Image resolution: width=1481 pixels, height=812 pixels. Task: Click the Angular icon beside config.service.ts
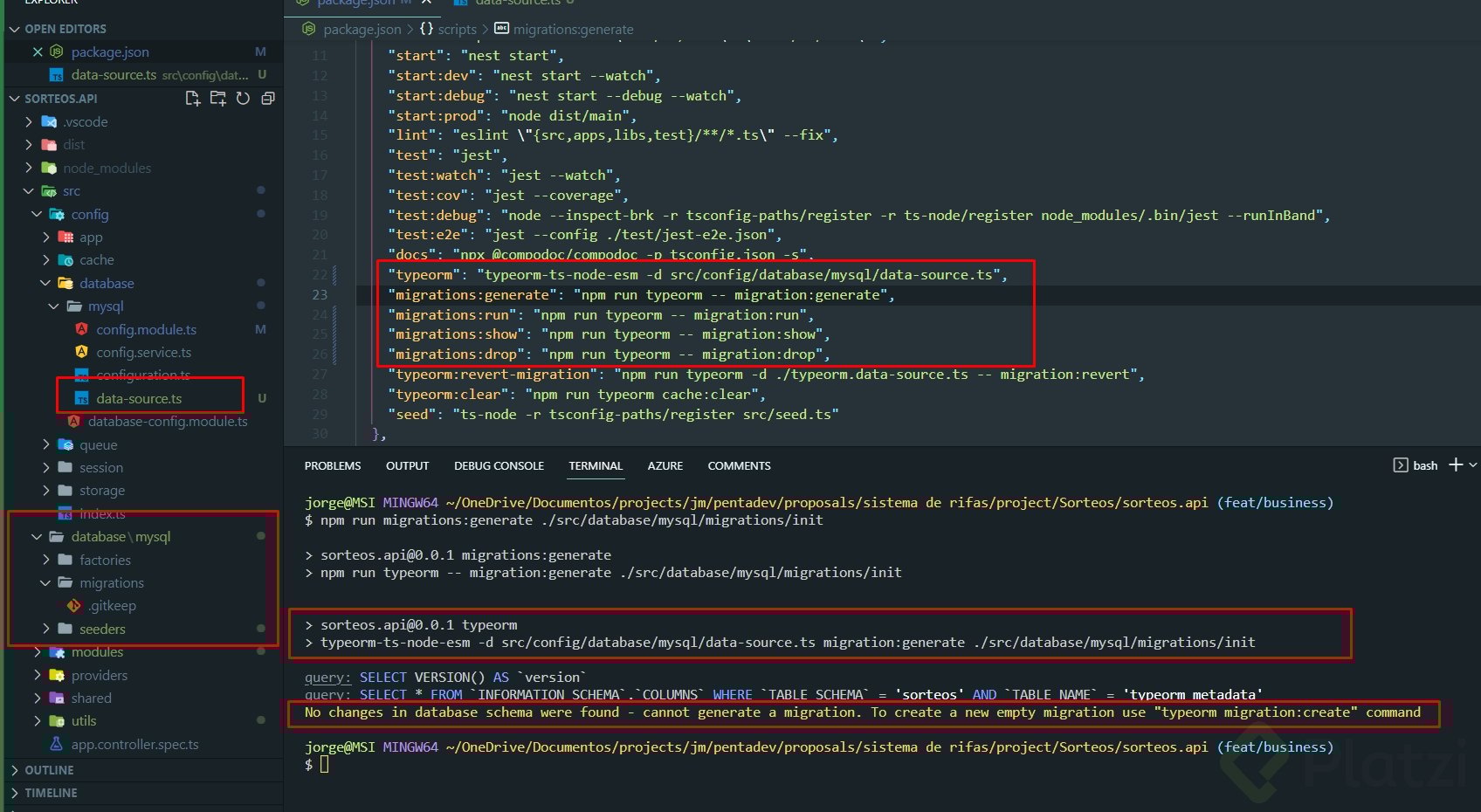tap(81, 352)
